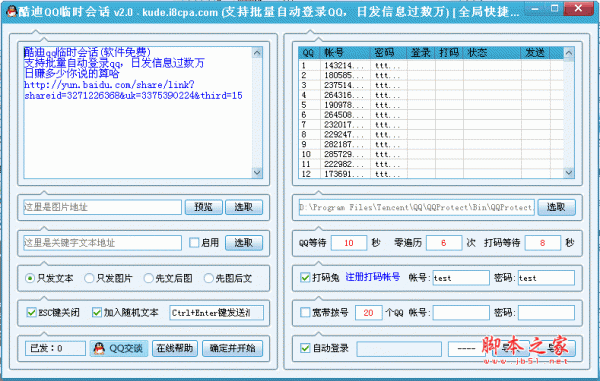Click the 打码等待 seconds field

coord(543,243)
